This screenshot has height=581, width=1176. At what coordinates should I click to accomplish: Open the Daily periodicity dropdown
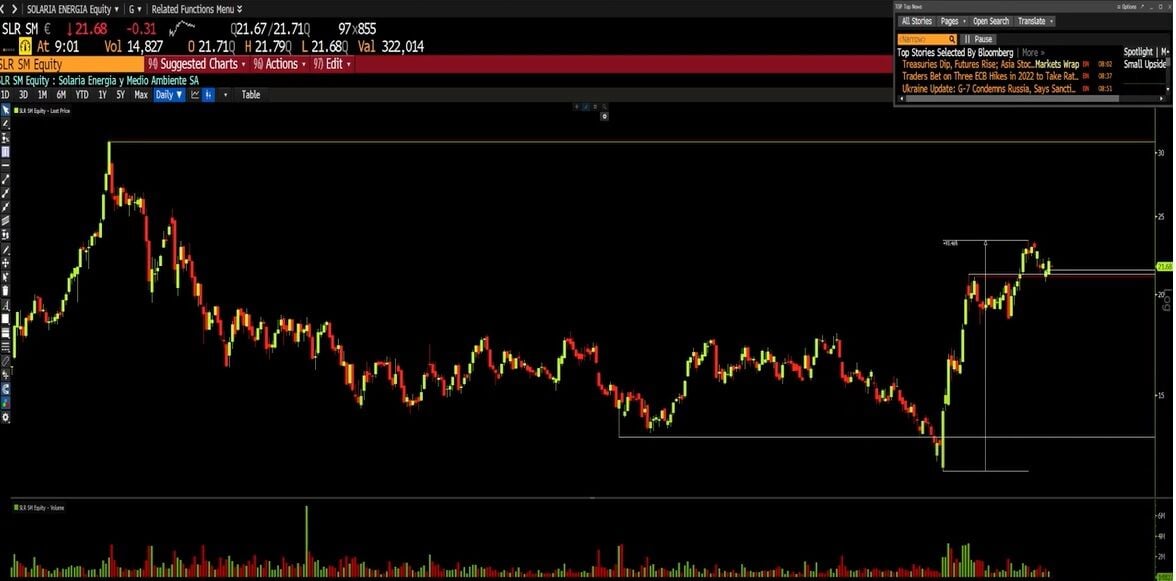pos(170,94)
